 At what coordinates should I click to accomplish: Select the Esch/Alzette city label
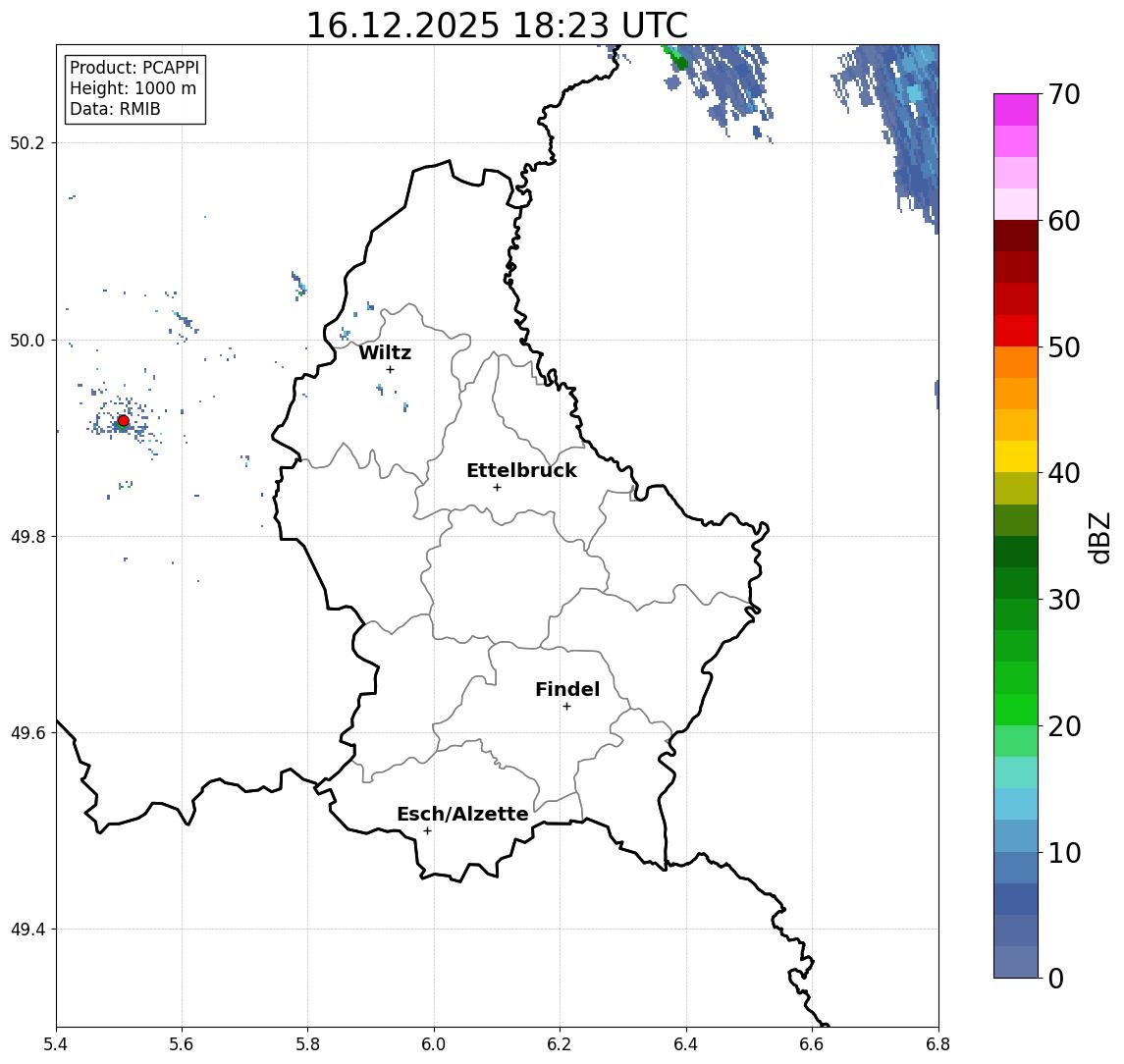pyautogui.click(x=462, y=814)
